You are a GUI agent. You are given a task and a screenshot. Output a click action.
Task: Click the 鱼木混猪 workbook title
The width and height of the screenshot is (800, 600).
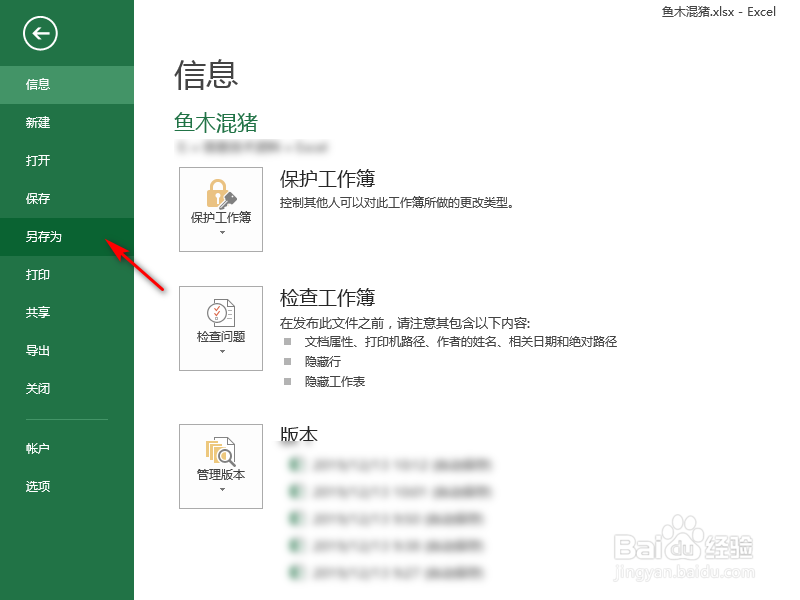[216, 123]
